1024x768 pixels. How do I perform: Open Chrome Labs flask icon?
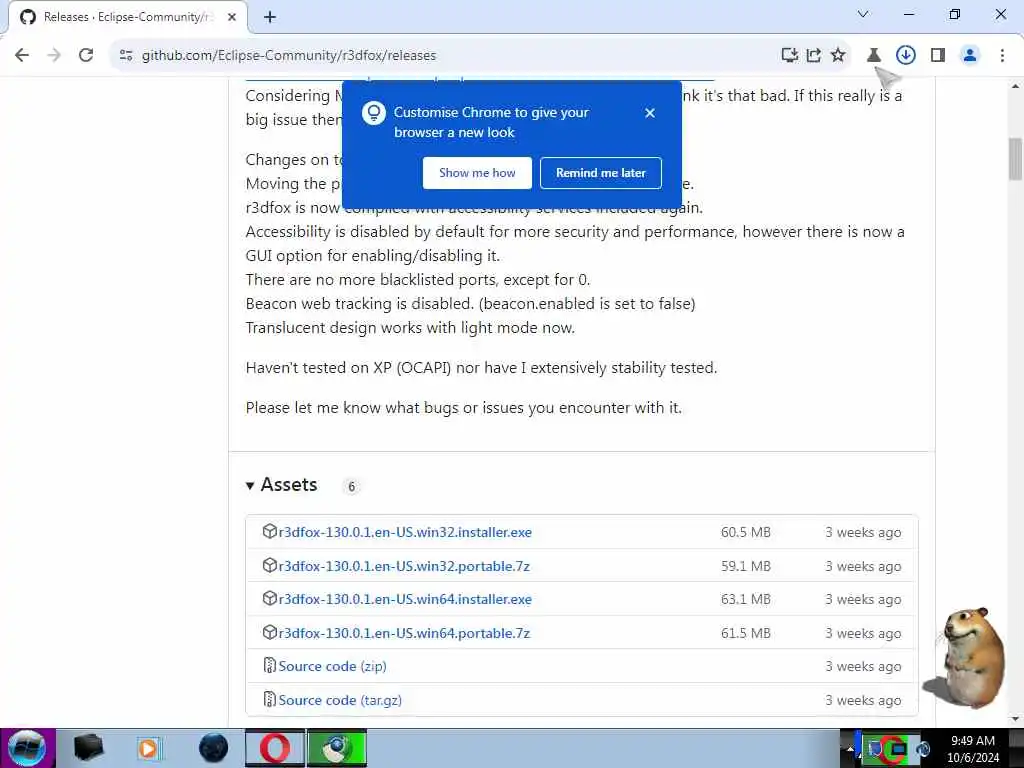(x=874, y=56)
